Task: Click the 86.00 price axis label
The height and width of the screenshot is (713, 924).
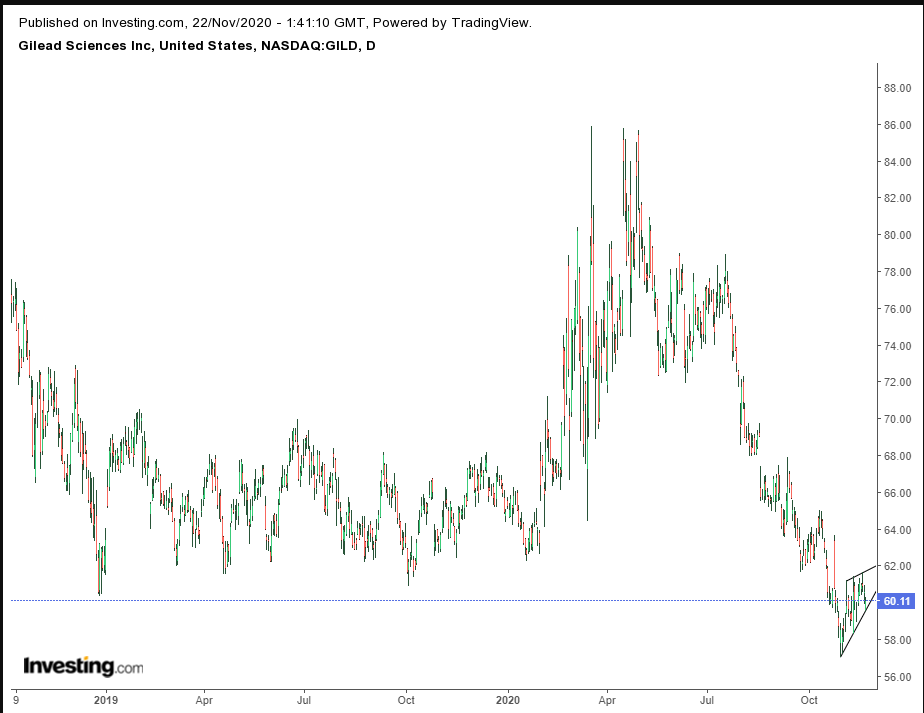Action: pyautogui.click(x=897, y=125)
